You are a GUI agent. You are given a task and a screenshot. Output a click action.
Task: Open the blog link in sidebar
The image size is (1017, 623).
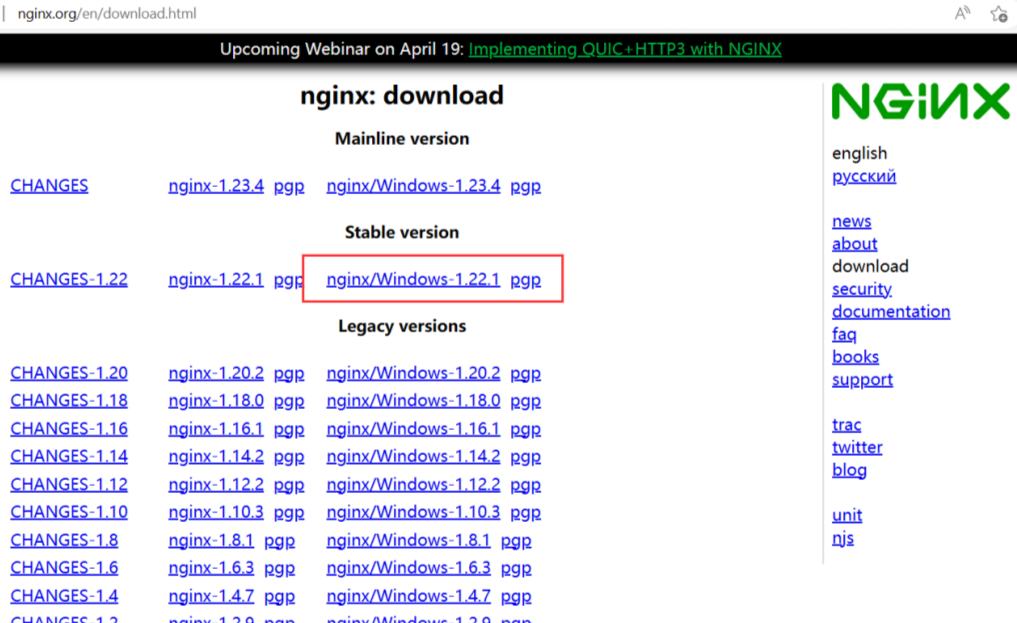pos(849,470)
